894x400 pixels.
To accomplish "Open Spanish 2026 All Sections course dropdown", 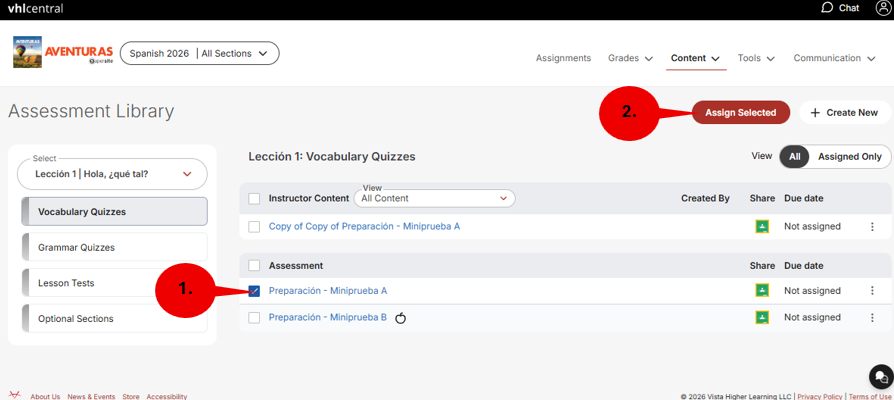I will tap(200, 53).
